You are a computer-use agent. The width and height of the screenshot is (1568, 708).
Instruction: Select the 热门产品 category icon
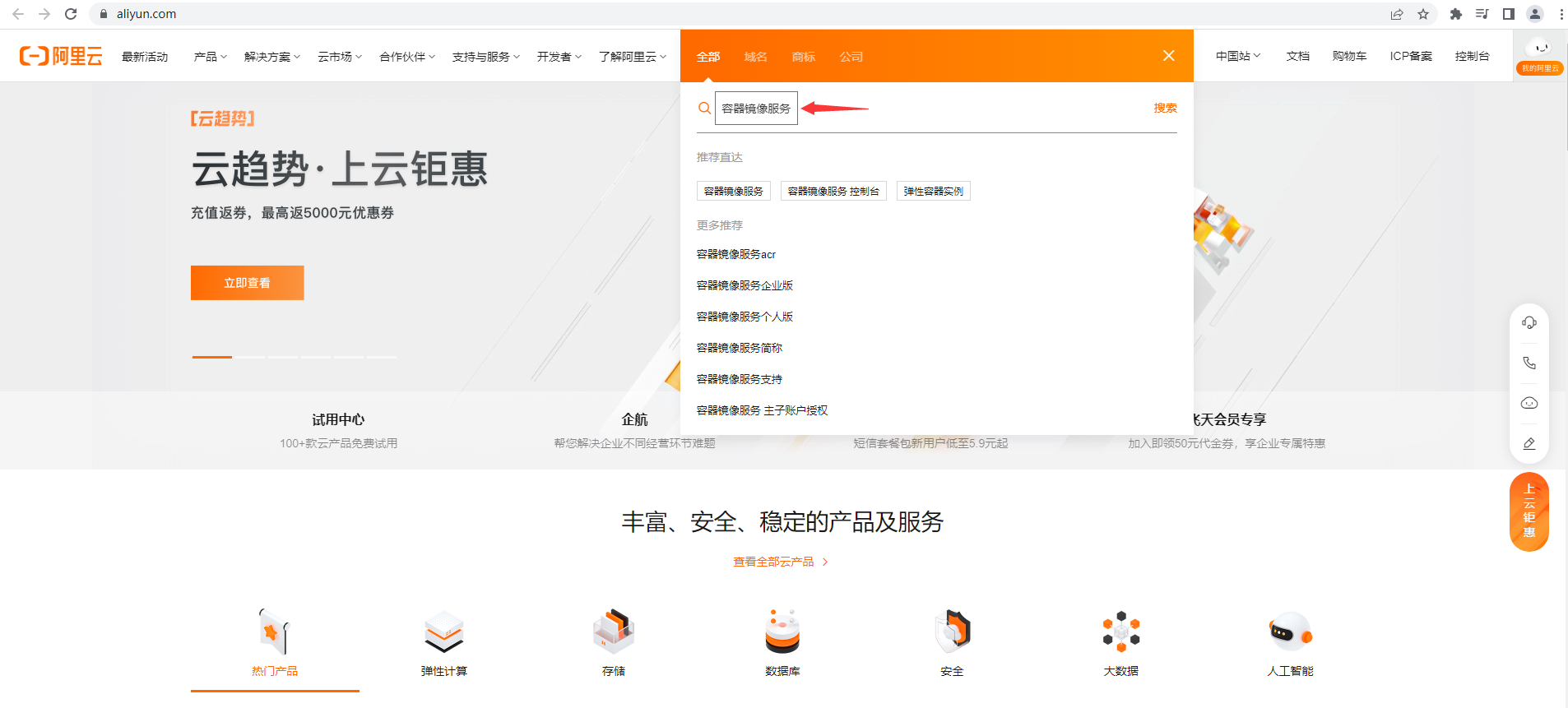[x=275, y=632]
